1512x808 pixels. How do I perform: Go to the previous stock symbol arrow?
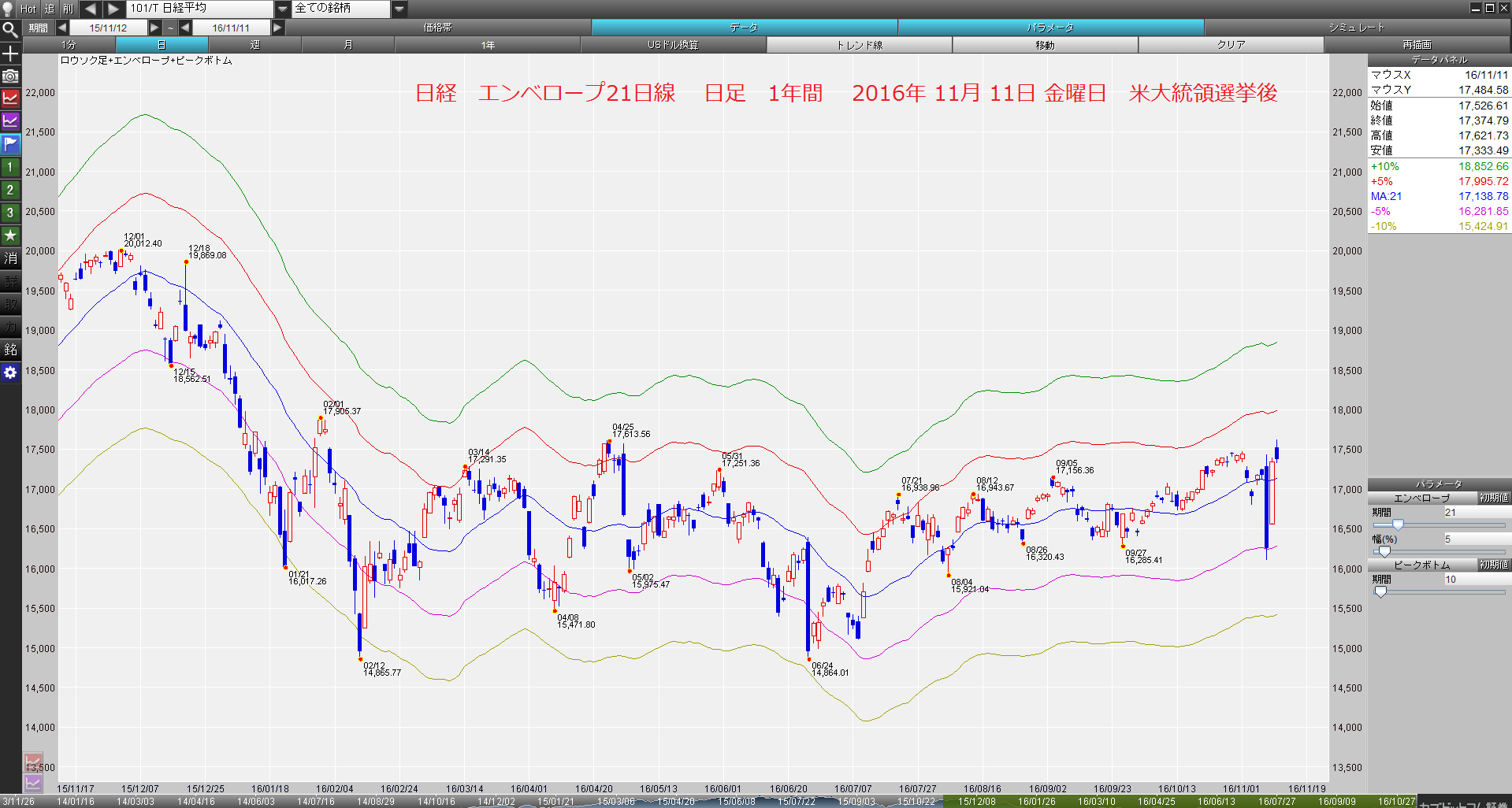click(90, 9)
